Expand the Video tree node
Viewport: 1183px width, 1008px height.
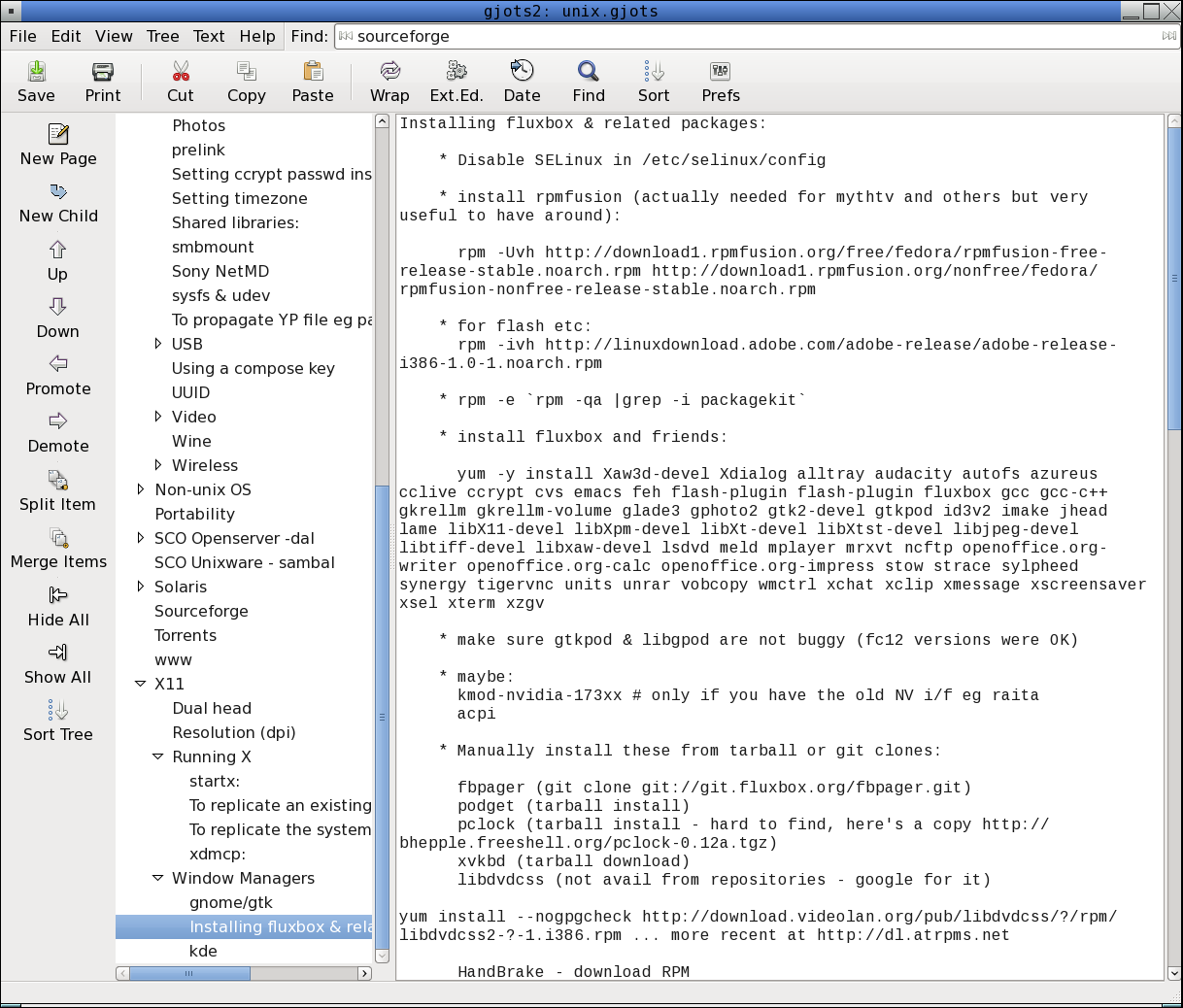[158, 417]
